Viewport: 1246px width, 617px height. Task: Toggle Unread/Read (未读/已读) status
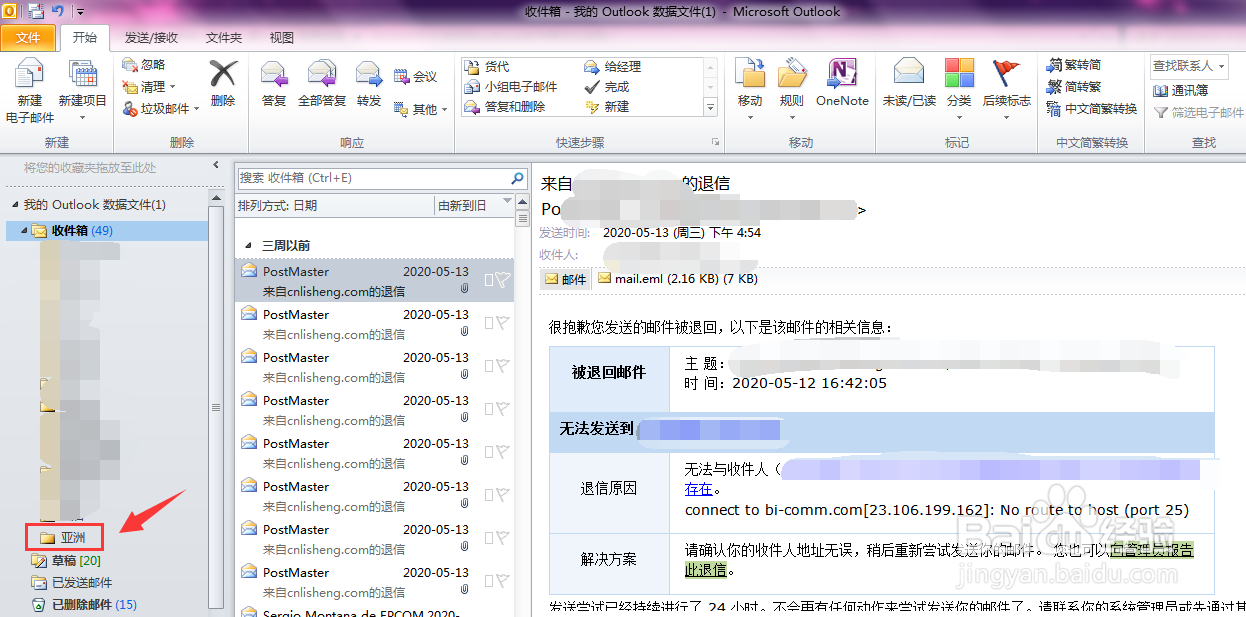[909, 83]
